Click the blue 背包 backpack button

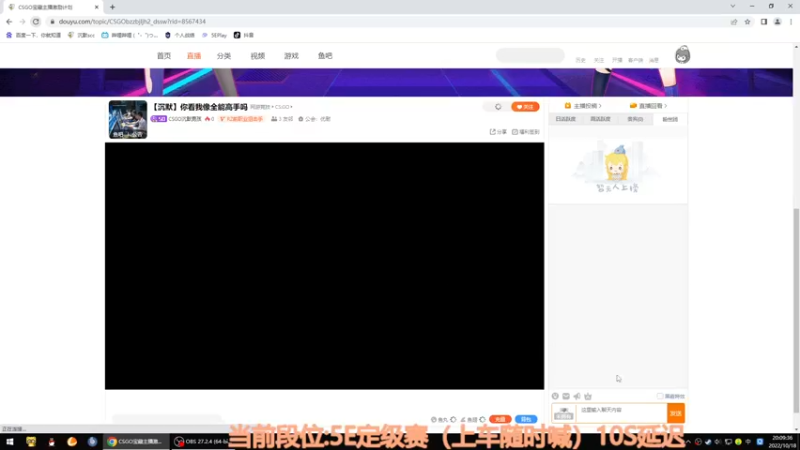pos(526,419)
